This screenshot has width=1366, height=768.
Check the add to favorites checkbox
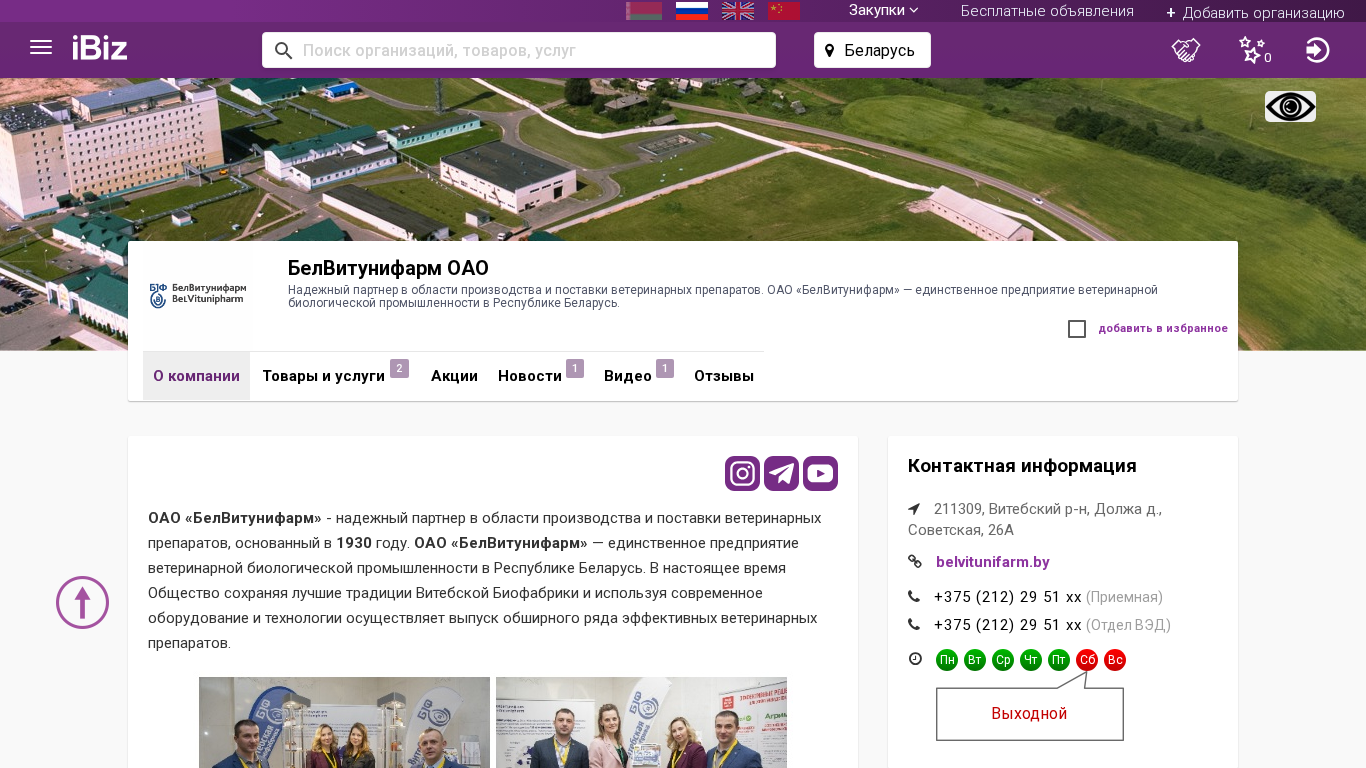(x=1077, y=329)
